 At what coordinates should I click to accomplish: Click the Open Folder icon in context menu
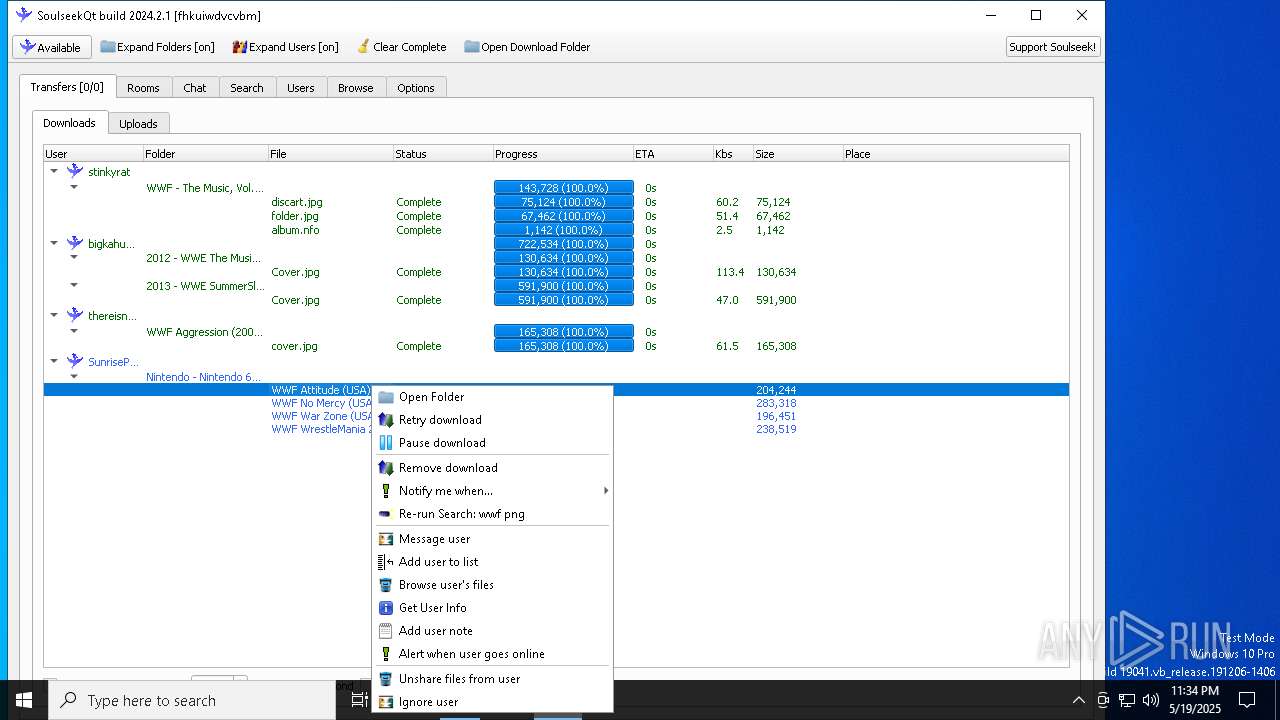click(x=386, y=397)
